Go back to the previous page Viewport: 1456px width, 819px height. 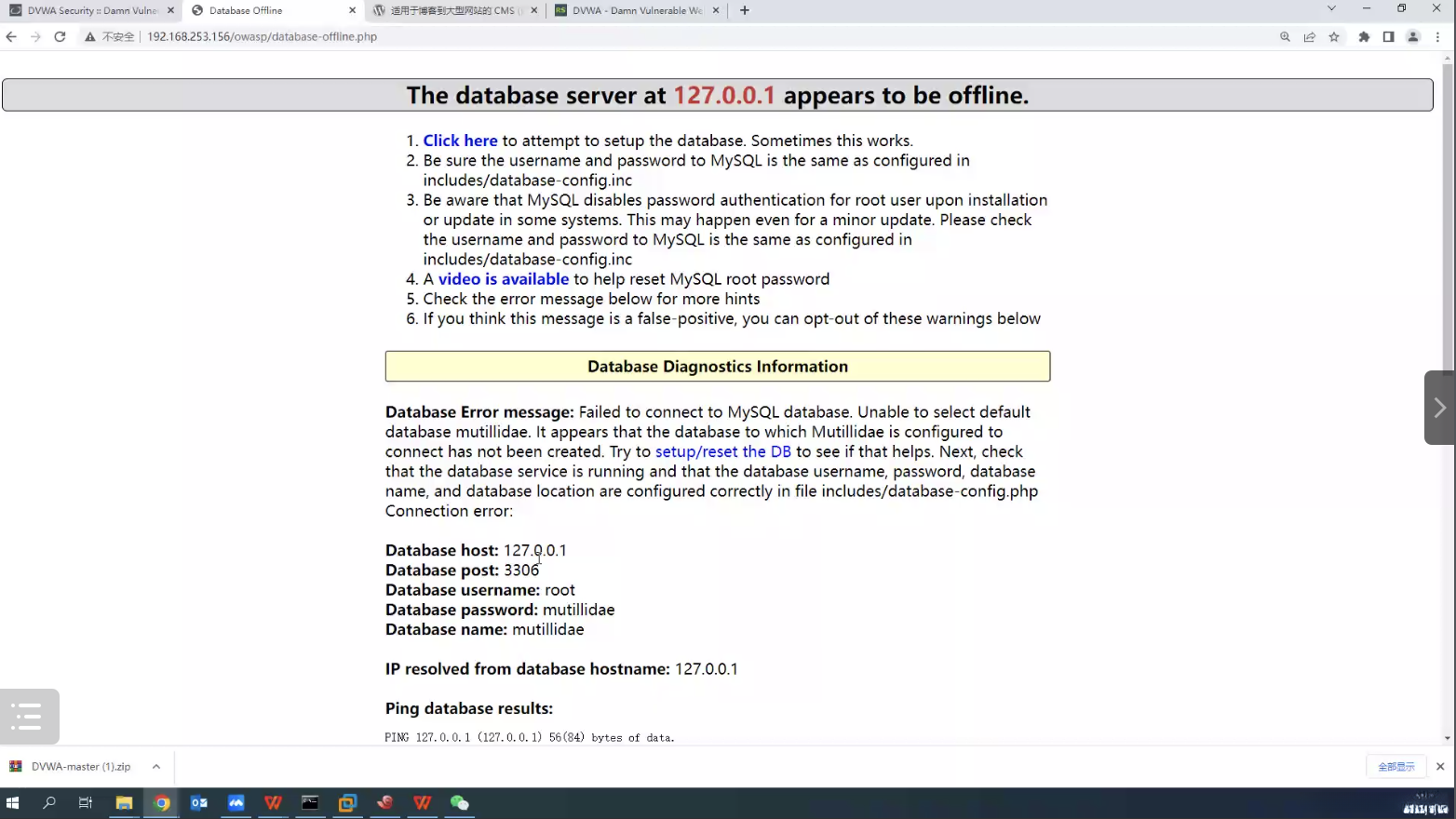tap(11, 37)
